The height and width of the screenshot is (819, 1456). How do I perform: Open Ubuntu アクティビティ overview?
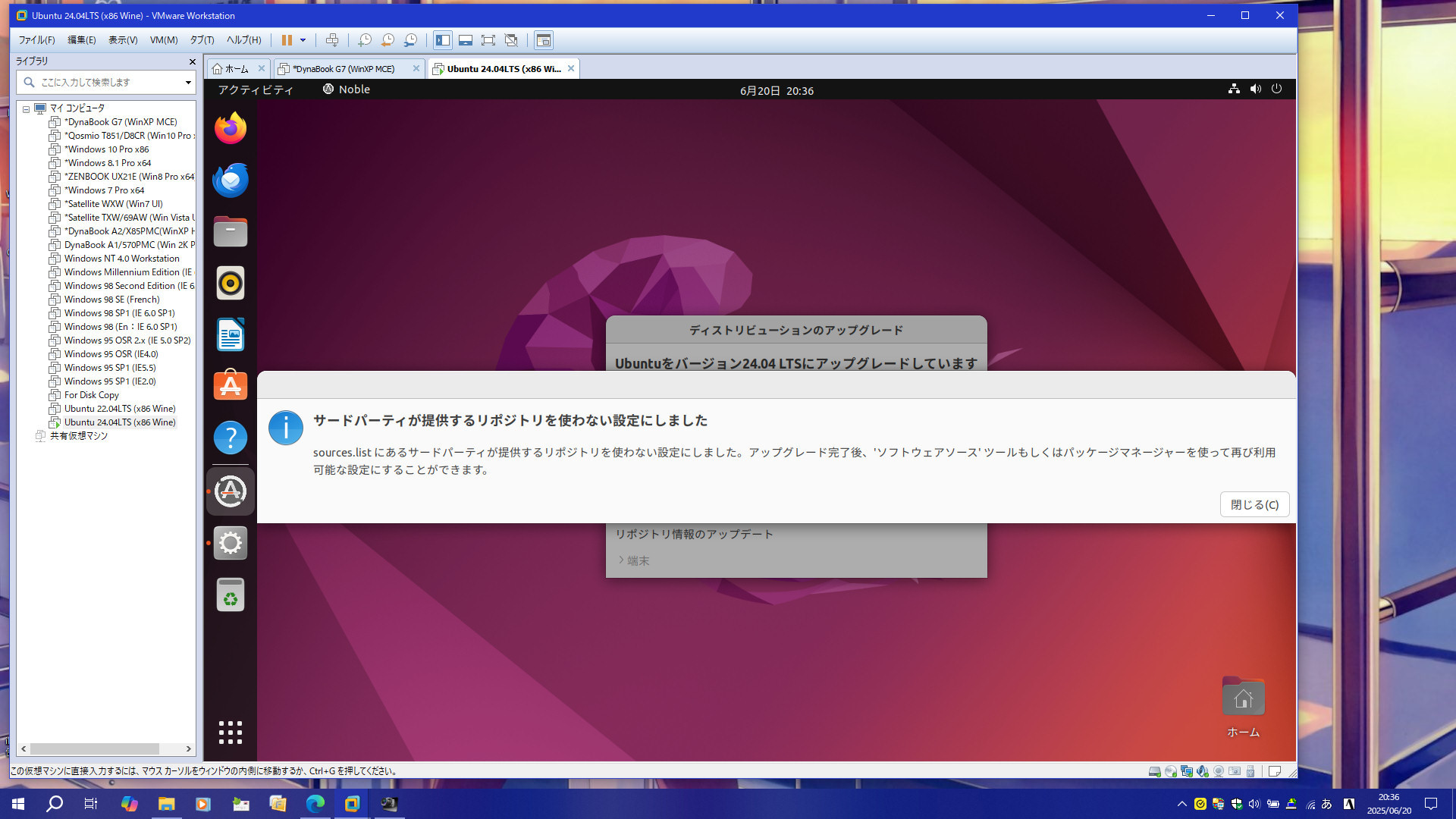pos(256,89)
